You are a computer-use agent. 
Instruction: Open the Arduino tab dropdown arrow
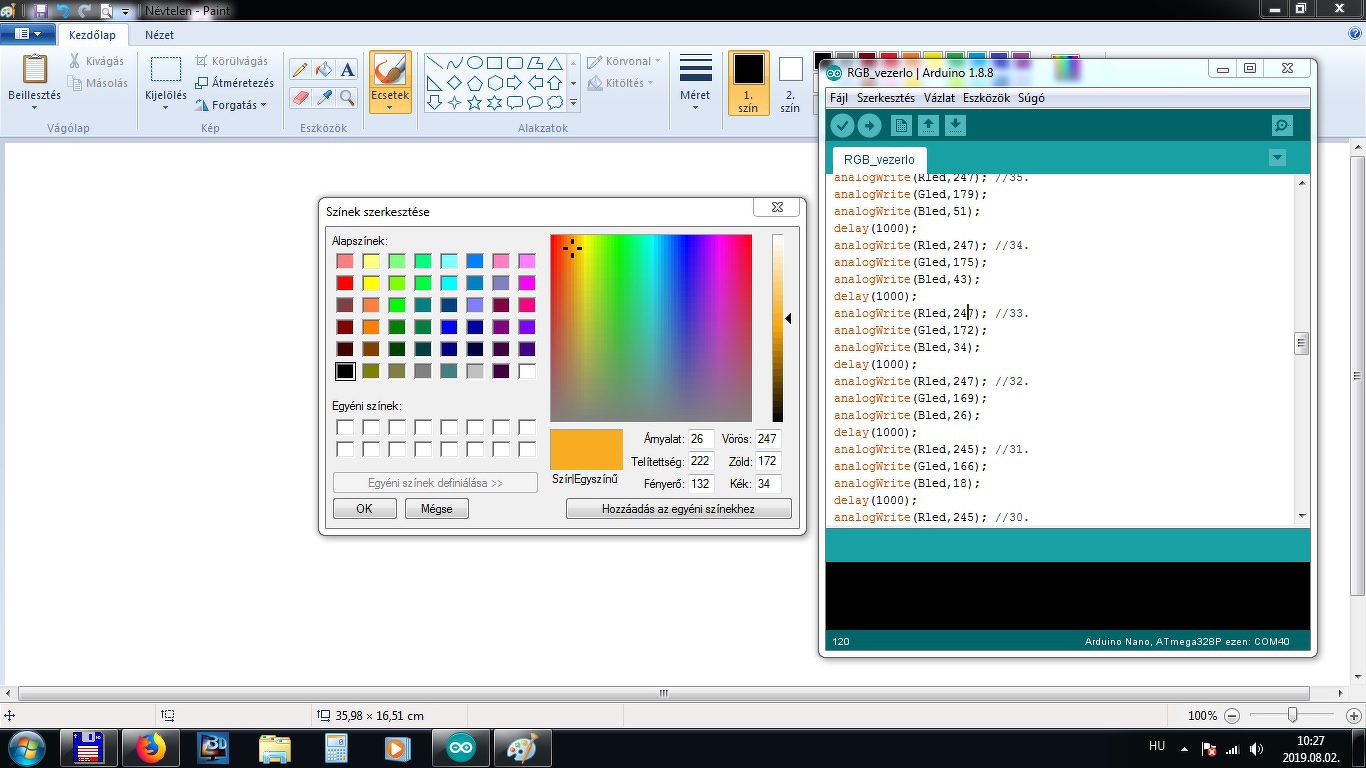click(1276, 158)
